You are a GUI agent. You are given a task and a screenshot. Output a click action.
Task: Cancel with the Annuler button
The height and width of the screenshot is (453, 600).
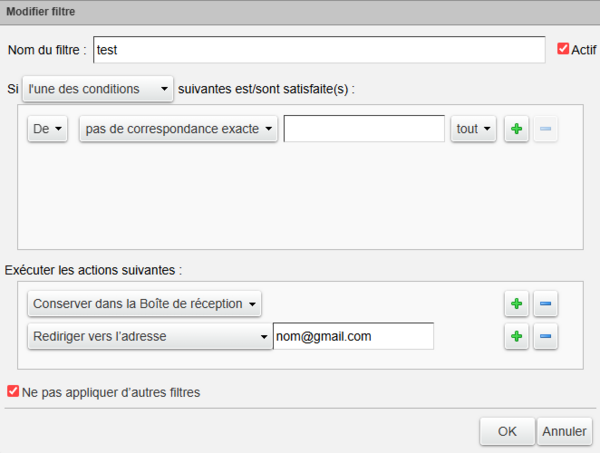564,431
